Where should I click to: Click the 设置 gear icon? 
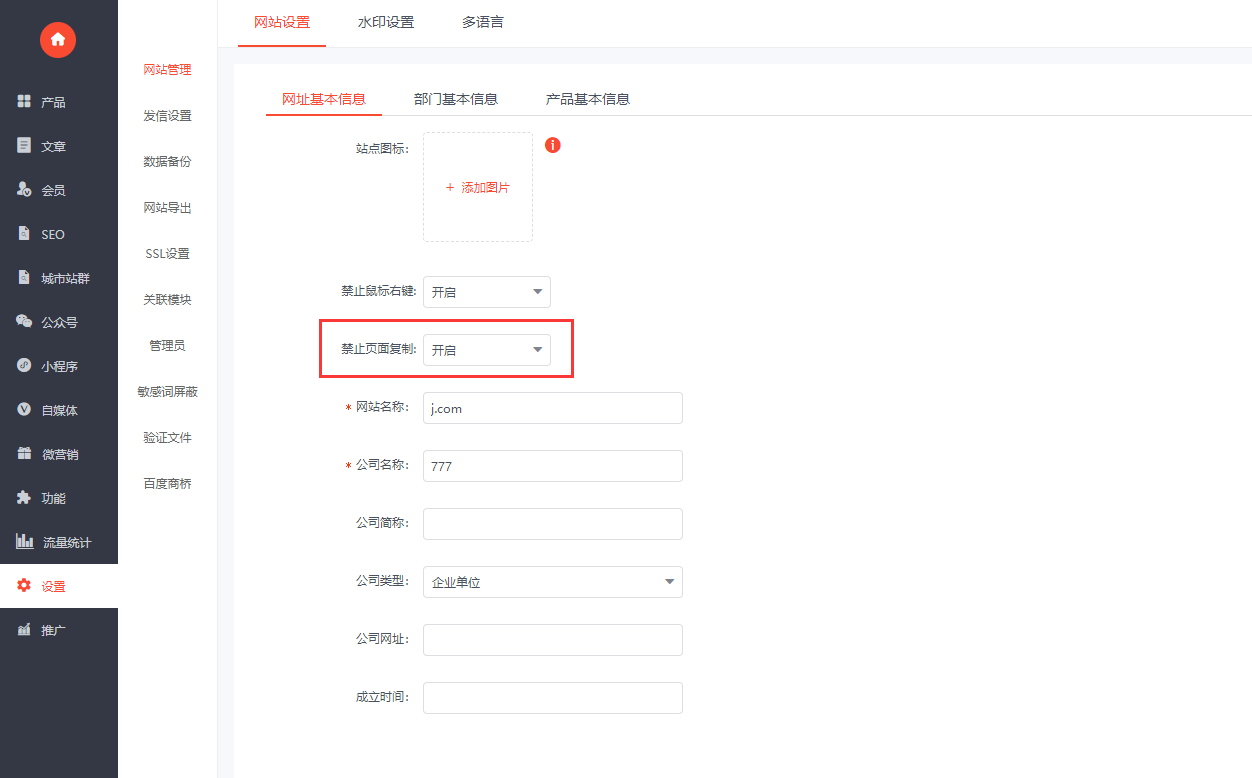24,586
